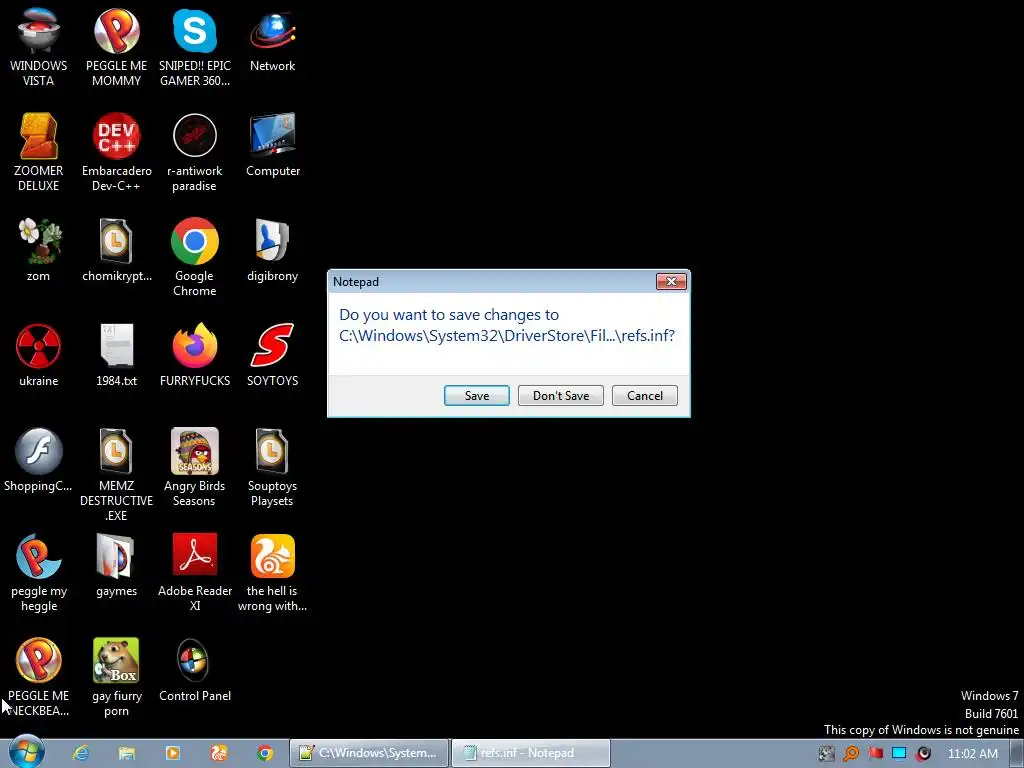Open UC Browser pinned on taskbar
Screen dimensions: 1024x768
(x=219, y=753)
